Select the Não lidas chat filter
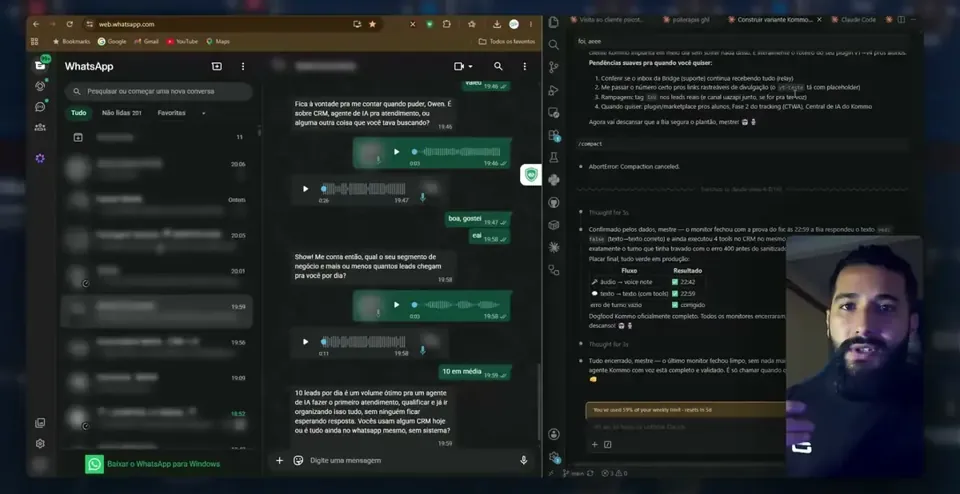960x494 pixels. click(122, 113)
